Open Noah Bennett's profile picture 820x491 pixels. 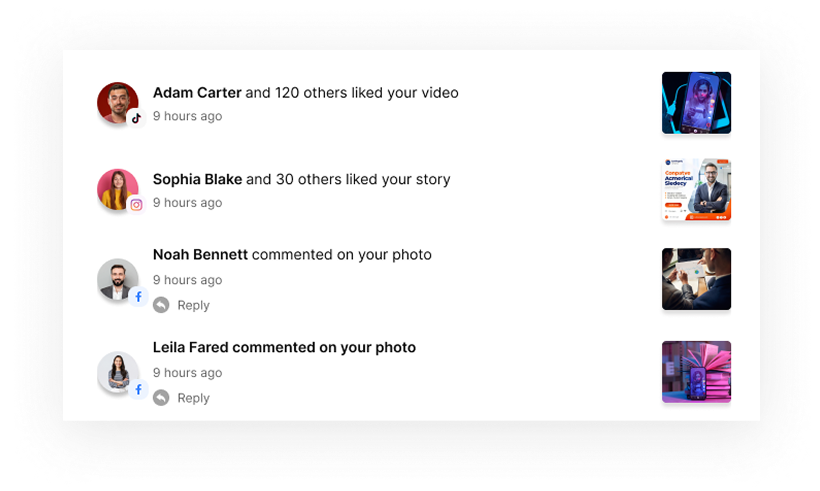pyautogui.click(x=118, y=279)
